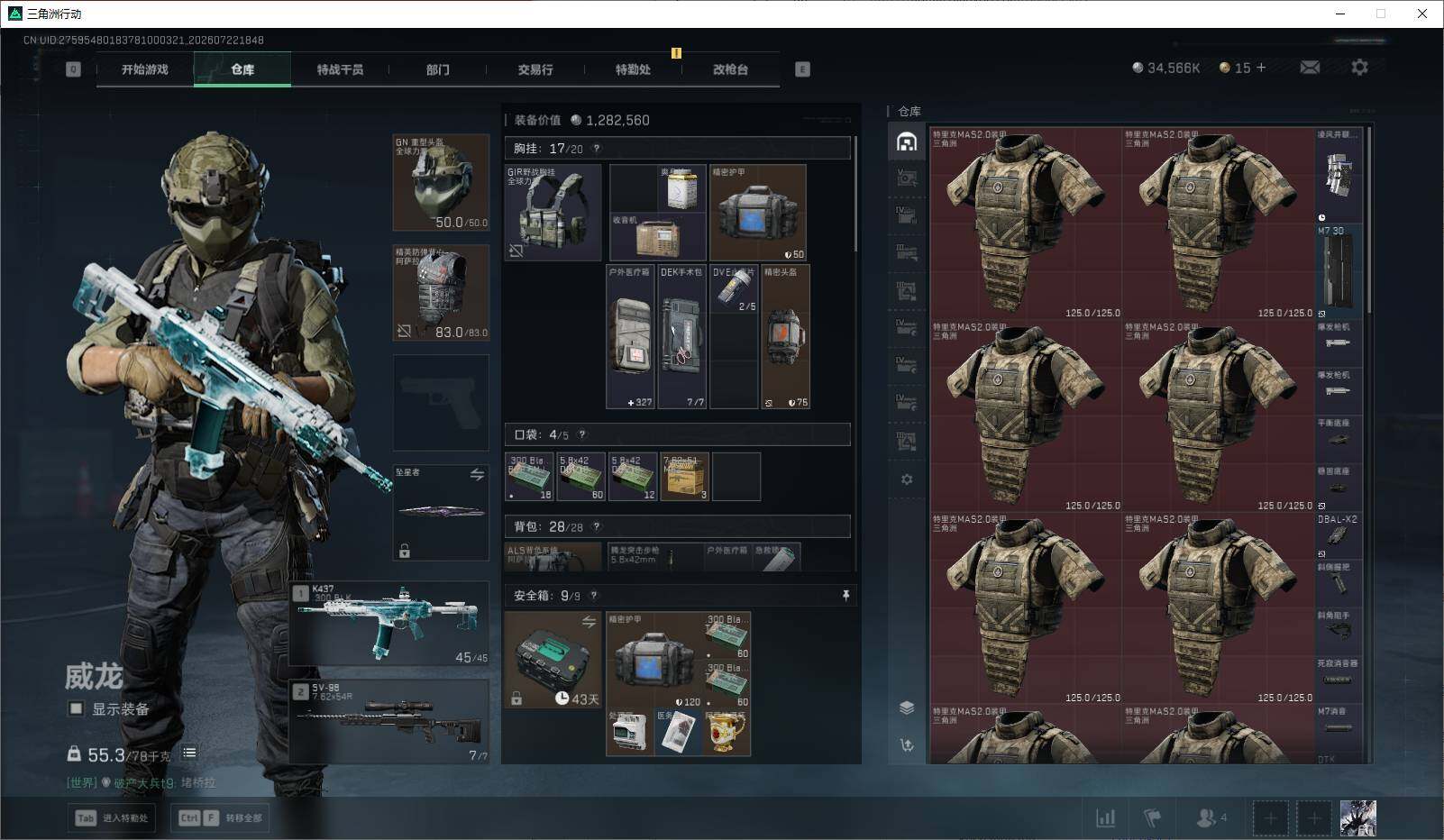Viewport: 1444px width, 840px height.
Task: Swap the 坠星者 melee knife
Action: click(x=477, y=475)
